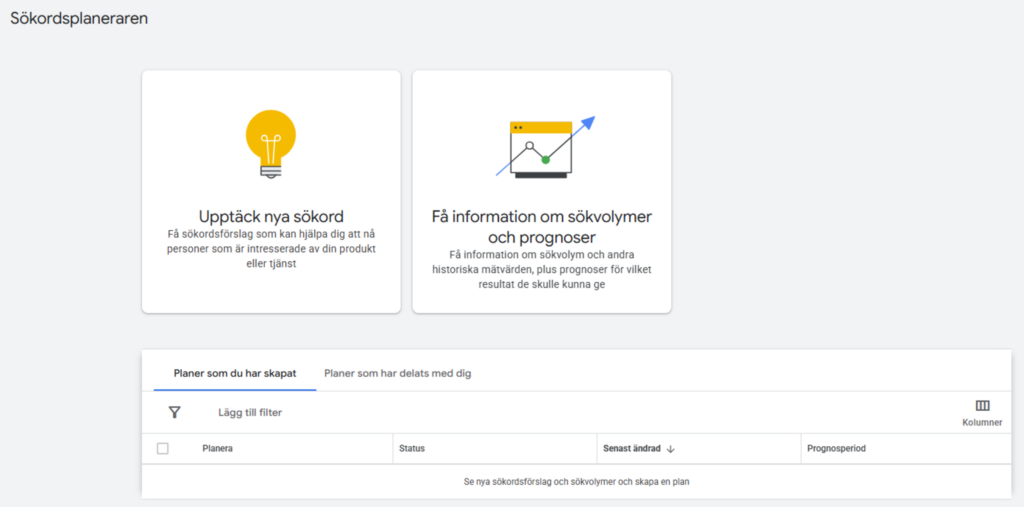Screen dimensions: 1024x507
Task: Tick the select-all checkbox in table header
Action: coord(163,449)
